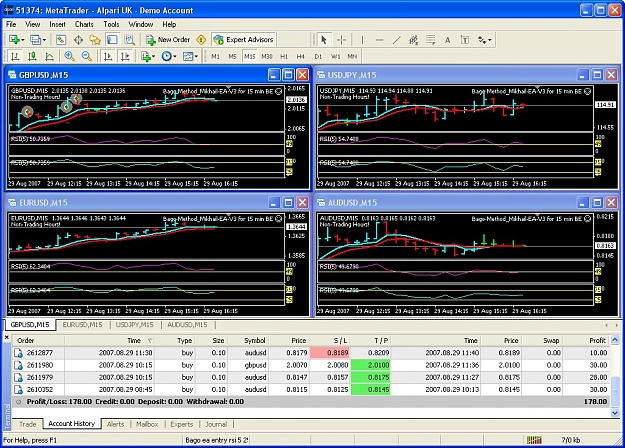Click scroll up arrow in Account History
The image size is (625, 448).
coord(615,340)
